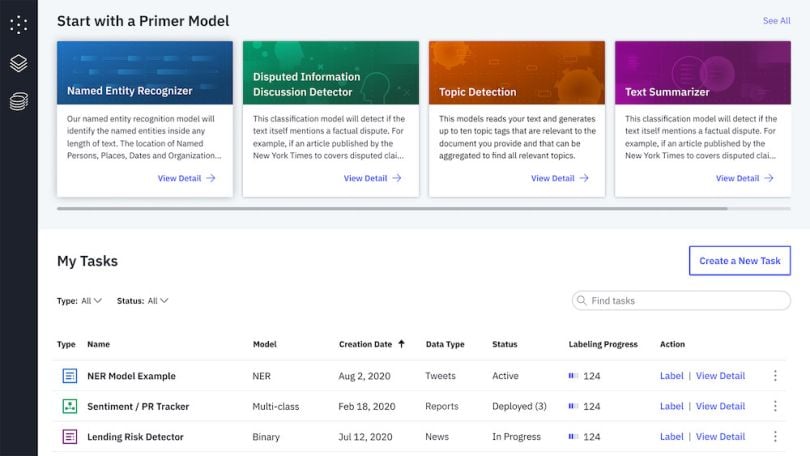This screenshot has width=810, height=456.
Task: Click Topic Detection card banner
Action: coord(517,73)
